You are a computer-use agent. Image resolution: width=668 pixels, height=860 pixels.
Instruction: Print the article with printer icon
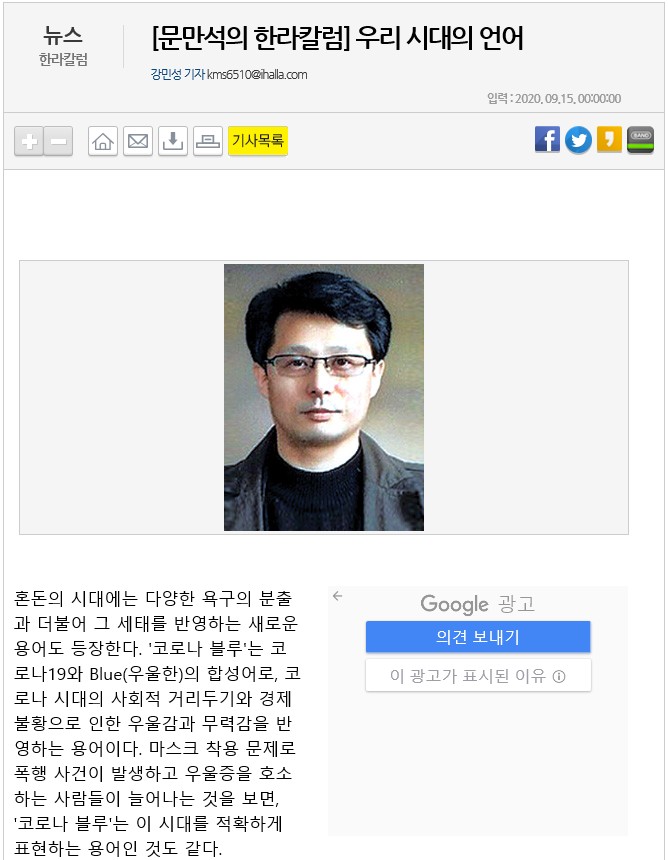[208, 142]
